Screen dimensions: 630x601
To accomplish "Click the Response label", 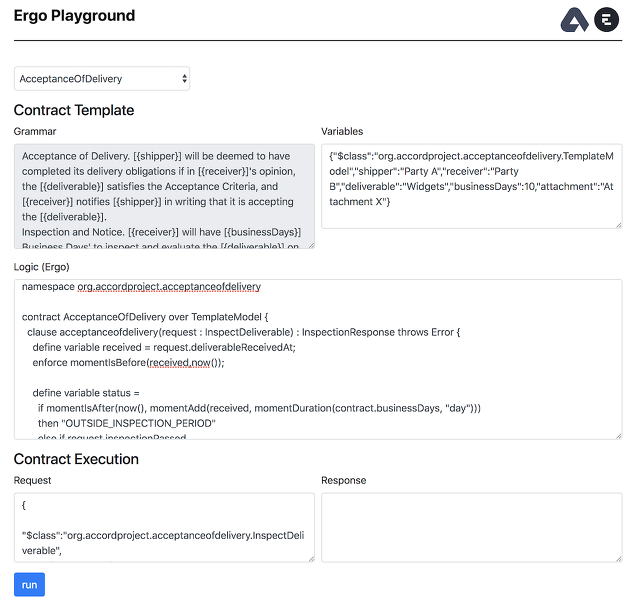I will coord(344,480).
